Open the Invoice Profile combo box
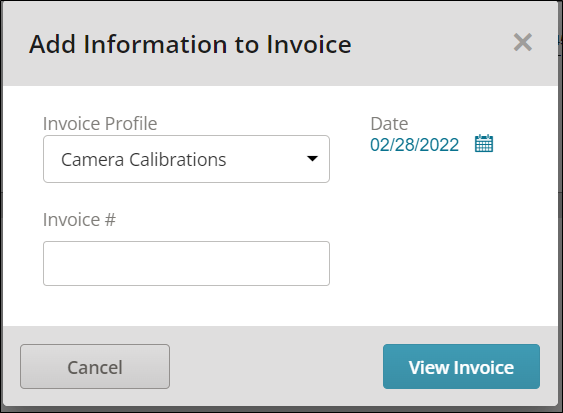This screenshot has width=563, height=413. (186, 159)
